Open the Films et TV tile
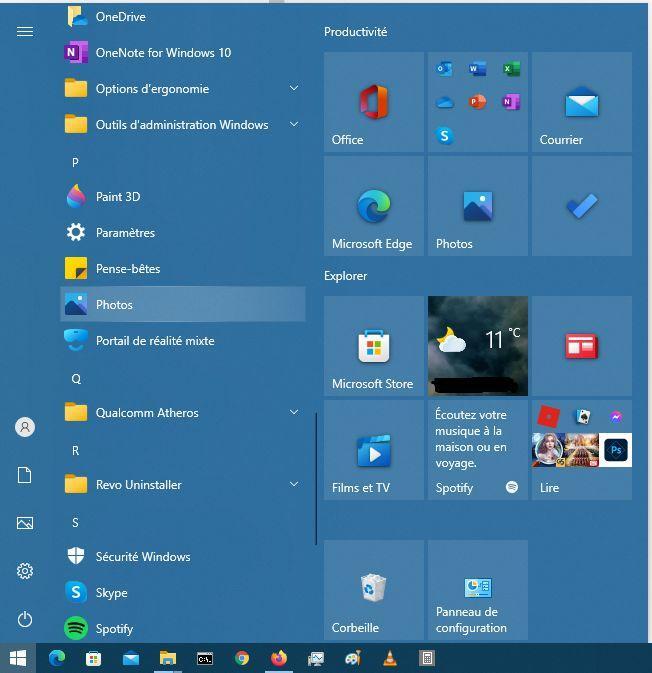The image size is (652, 673). [374, 450]
